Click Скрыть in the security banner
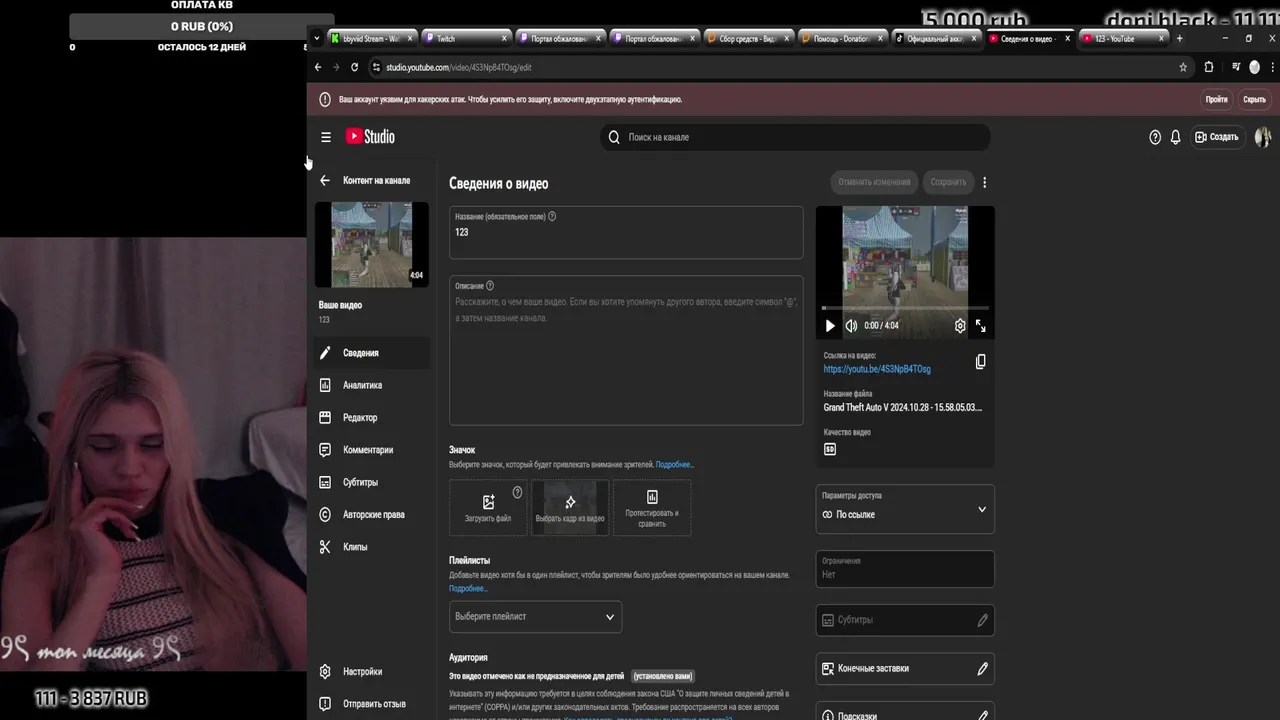This screenshot has height=720, width=1280. 1254,100
